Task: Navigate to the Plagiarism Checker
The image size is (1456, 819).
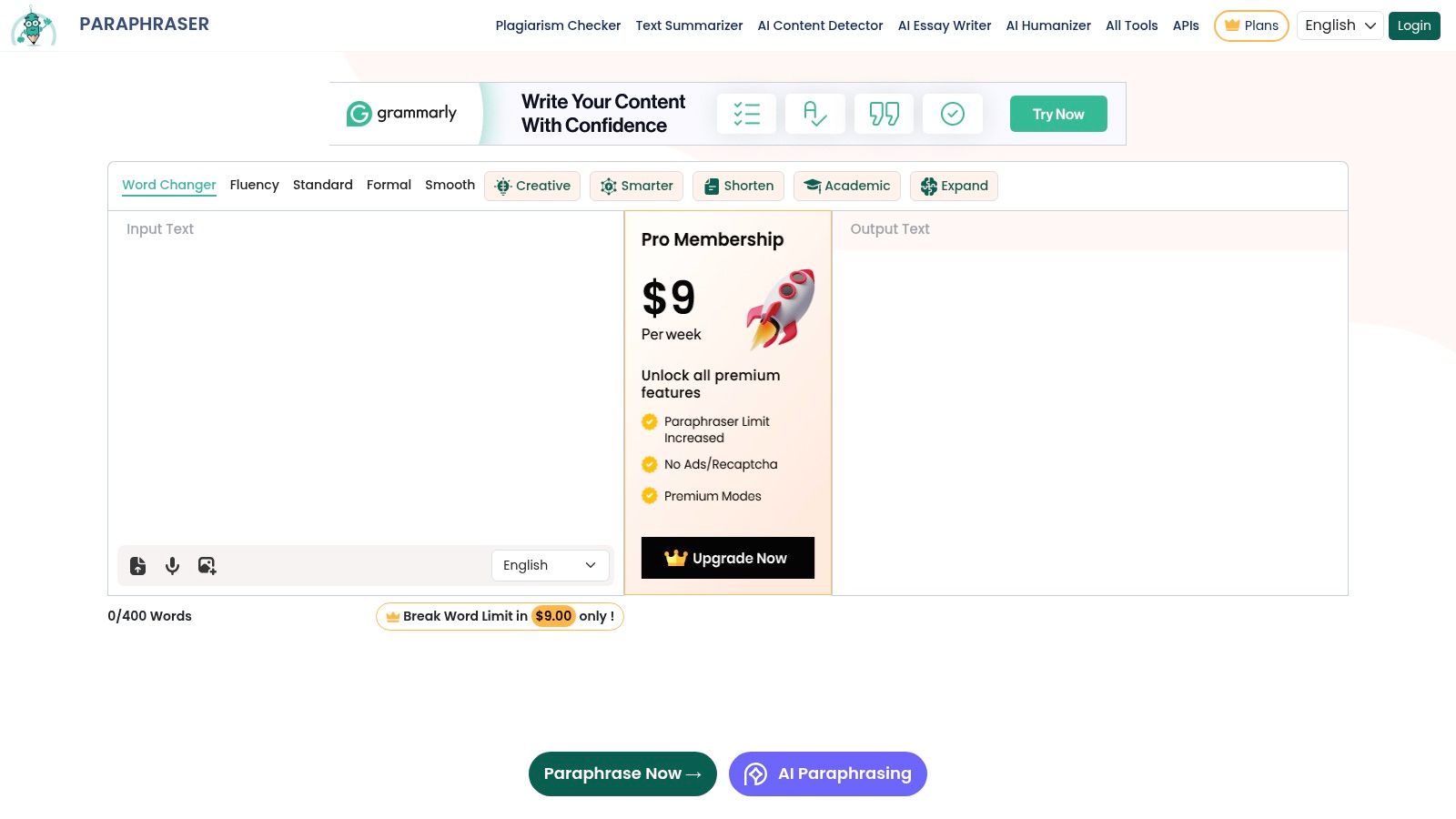Action: [x=558, y=25]
